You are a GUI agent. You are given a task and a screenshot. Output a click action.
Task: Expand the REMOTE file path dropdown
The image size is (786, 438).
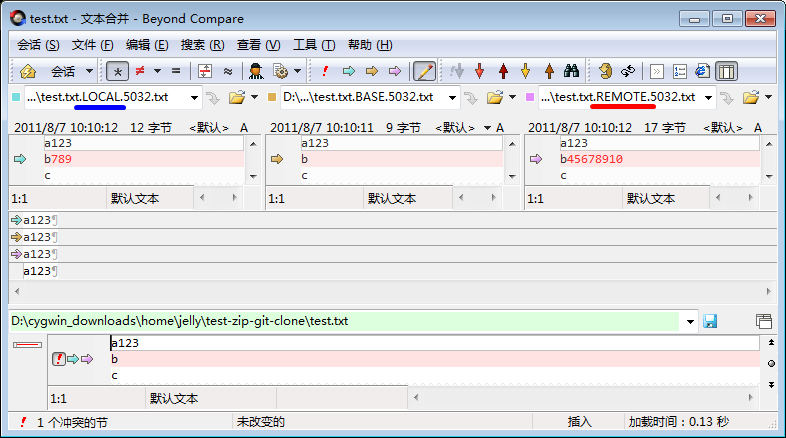pos(708,97)
